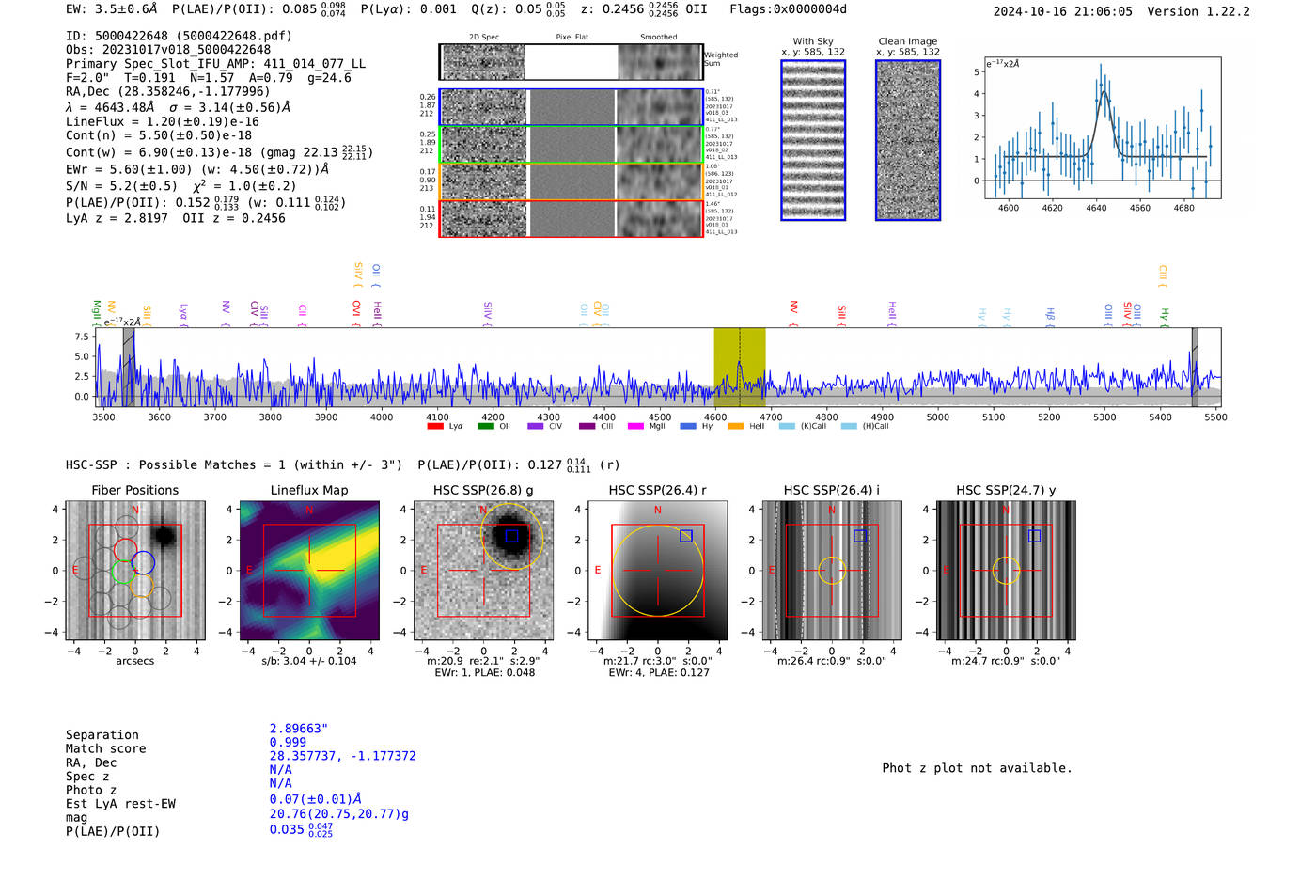
Task: Select the Weighted Sum 2D spectrum row
Action: pyautogui.click(x=572, y=62)
